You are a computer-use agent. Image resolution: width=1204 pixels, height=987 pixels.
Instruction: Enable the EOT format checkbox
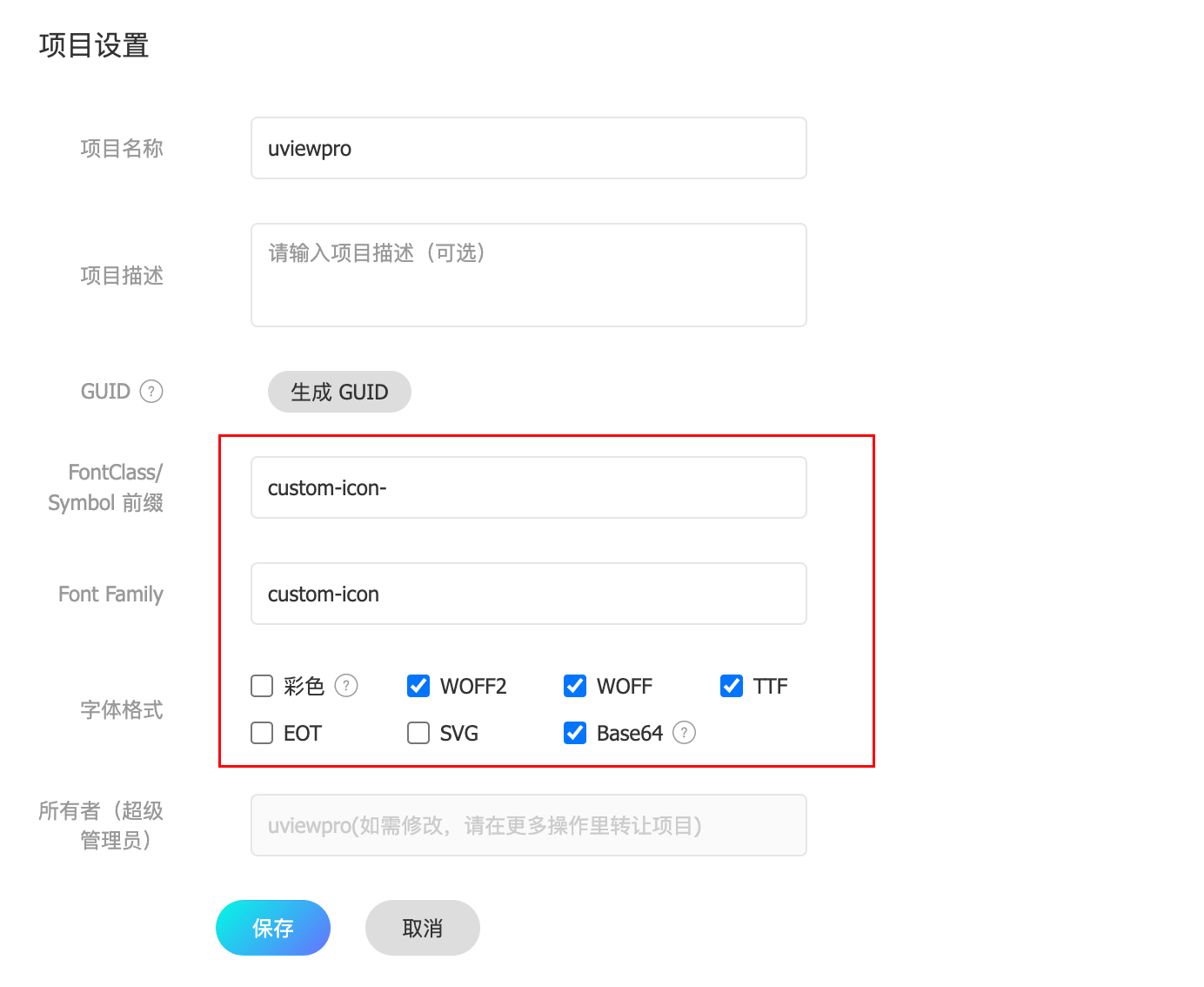(262, 733)
